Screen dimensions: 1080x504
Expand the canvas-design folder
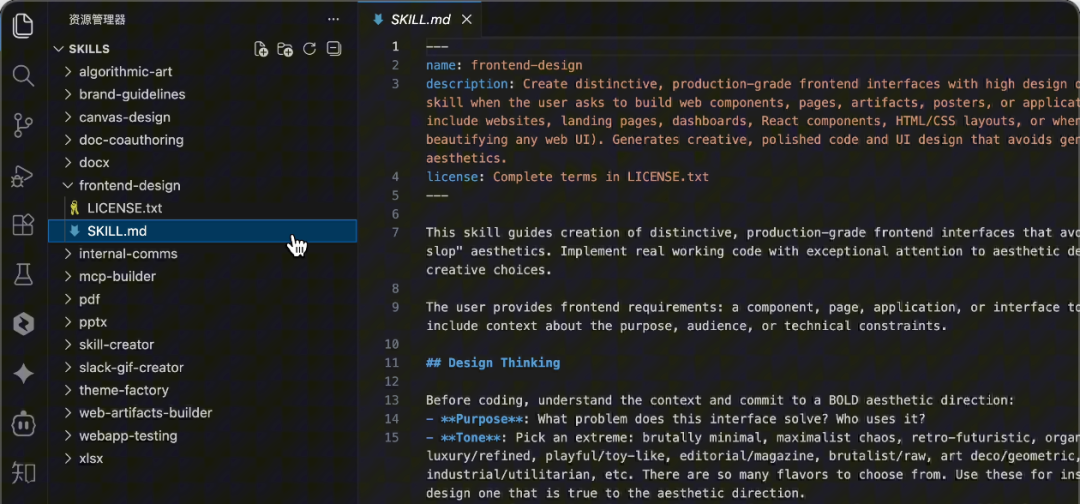click(x=68, y=117)
